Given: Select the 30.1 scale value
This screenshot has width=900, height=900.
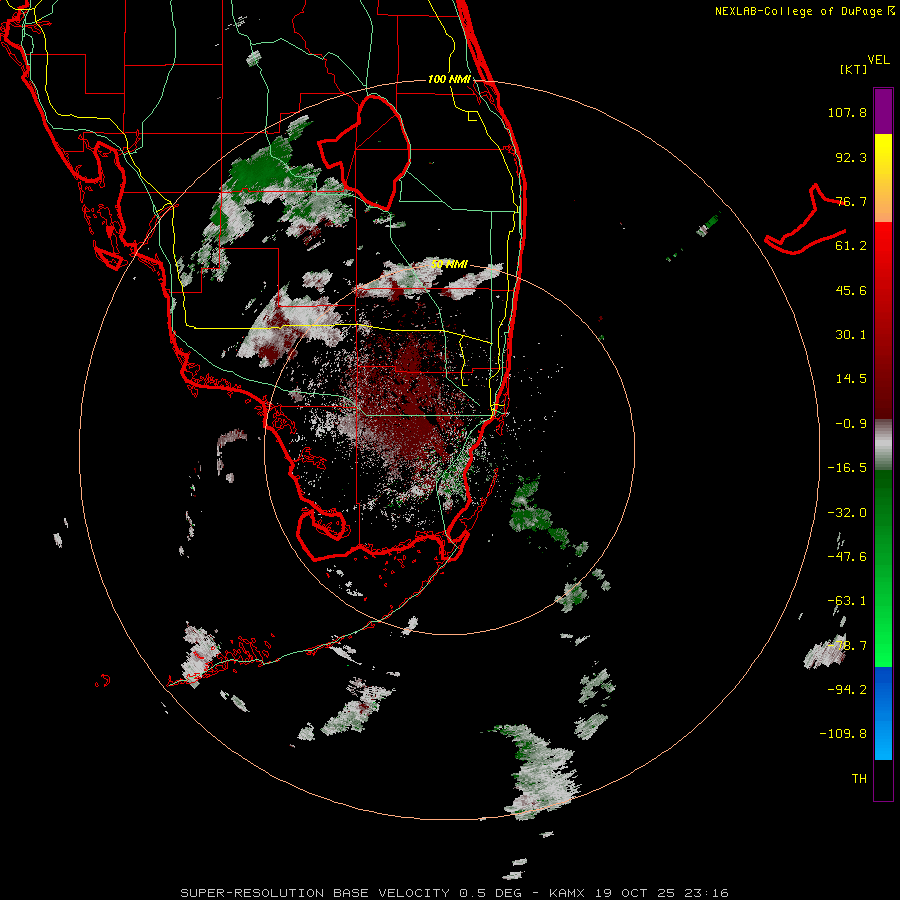Looking at the screenshot, I should (851, 335).
